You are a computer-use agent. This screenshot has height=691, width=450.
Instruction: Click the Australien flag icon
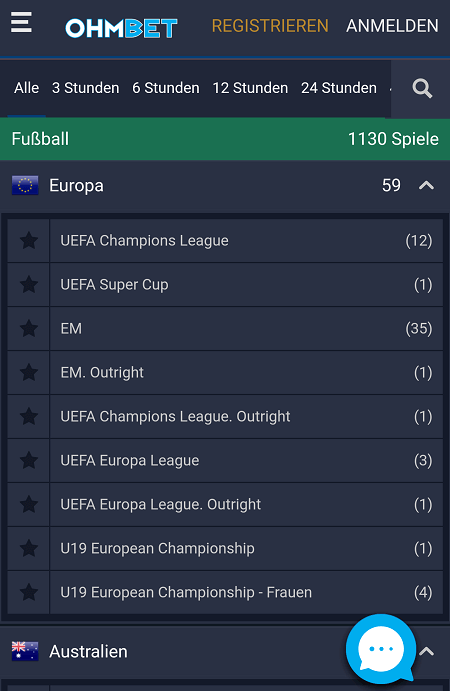(25, 651)
